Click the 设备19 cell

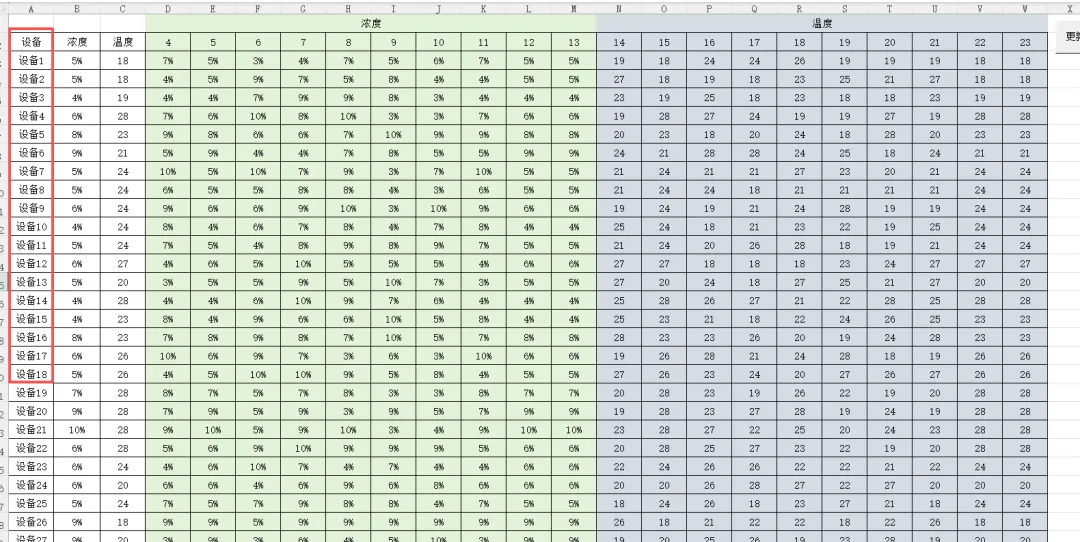coord(31,393)
